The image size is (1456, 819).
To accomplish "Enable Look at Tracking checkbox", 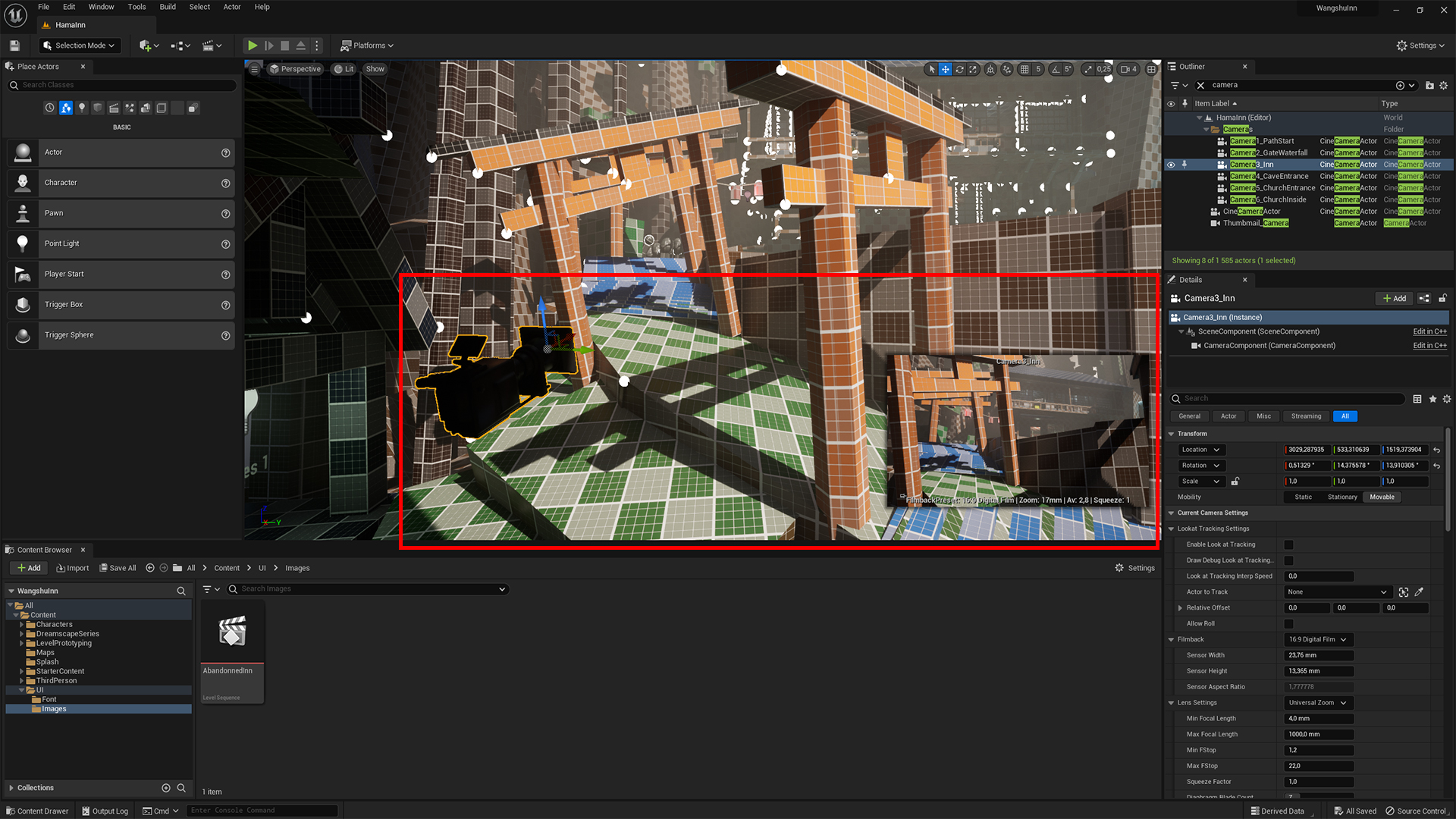I will pyautogui.click(x=1288, y=544).
